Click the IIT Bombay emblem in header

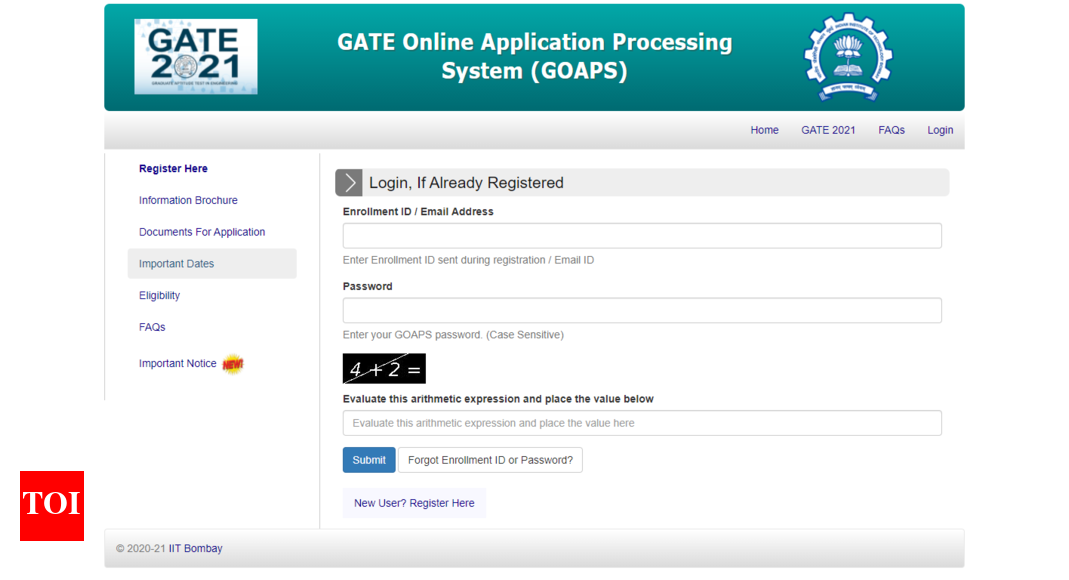point(848,57)
